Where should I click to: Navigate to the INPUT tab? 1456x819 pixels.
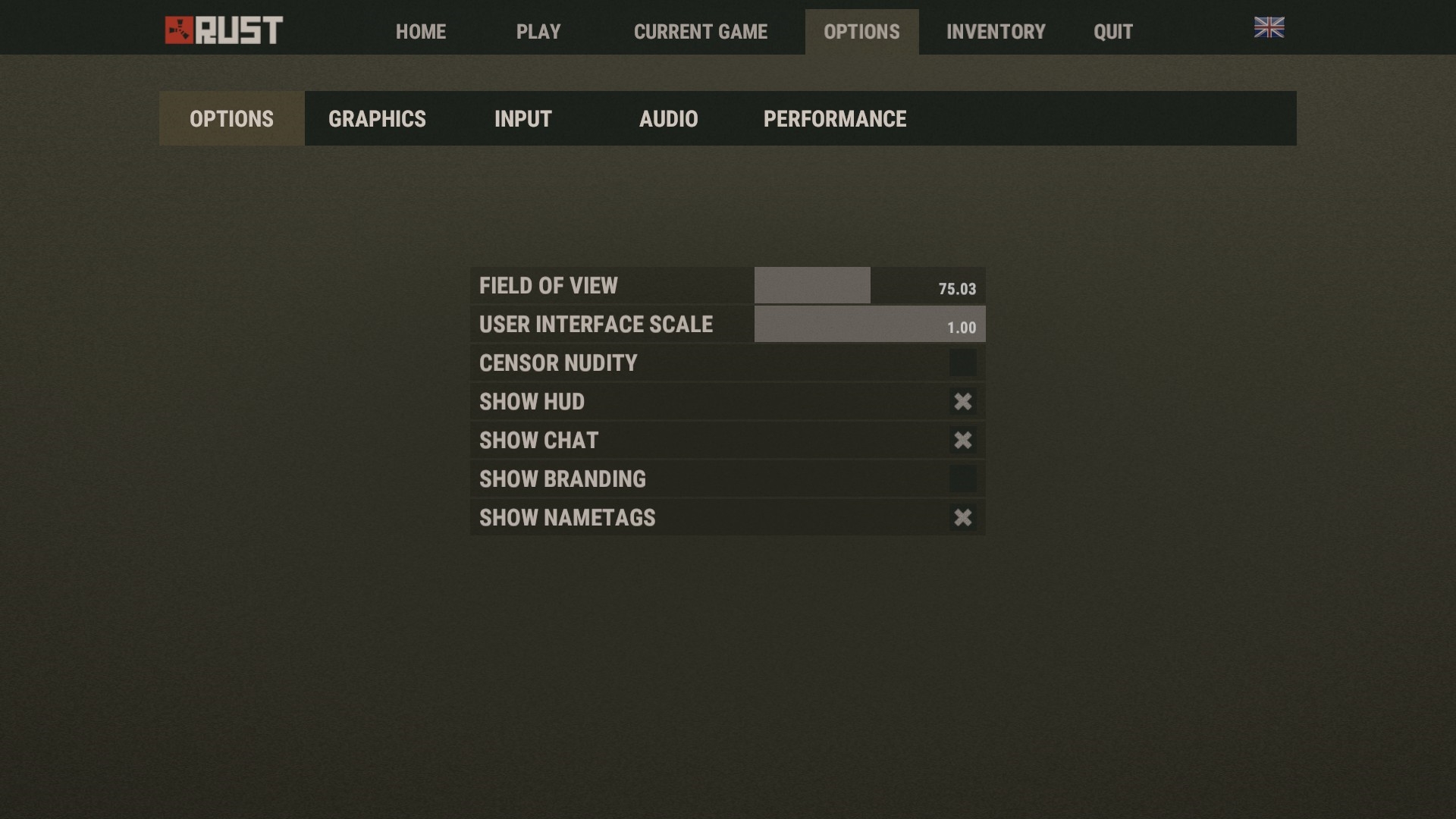tap(522, 118)
